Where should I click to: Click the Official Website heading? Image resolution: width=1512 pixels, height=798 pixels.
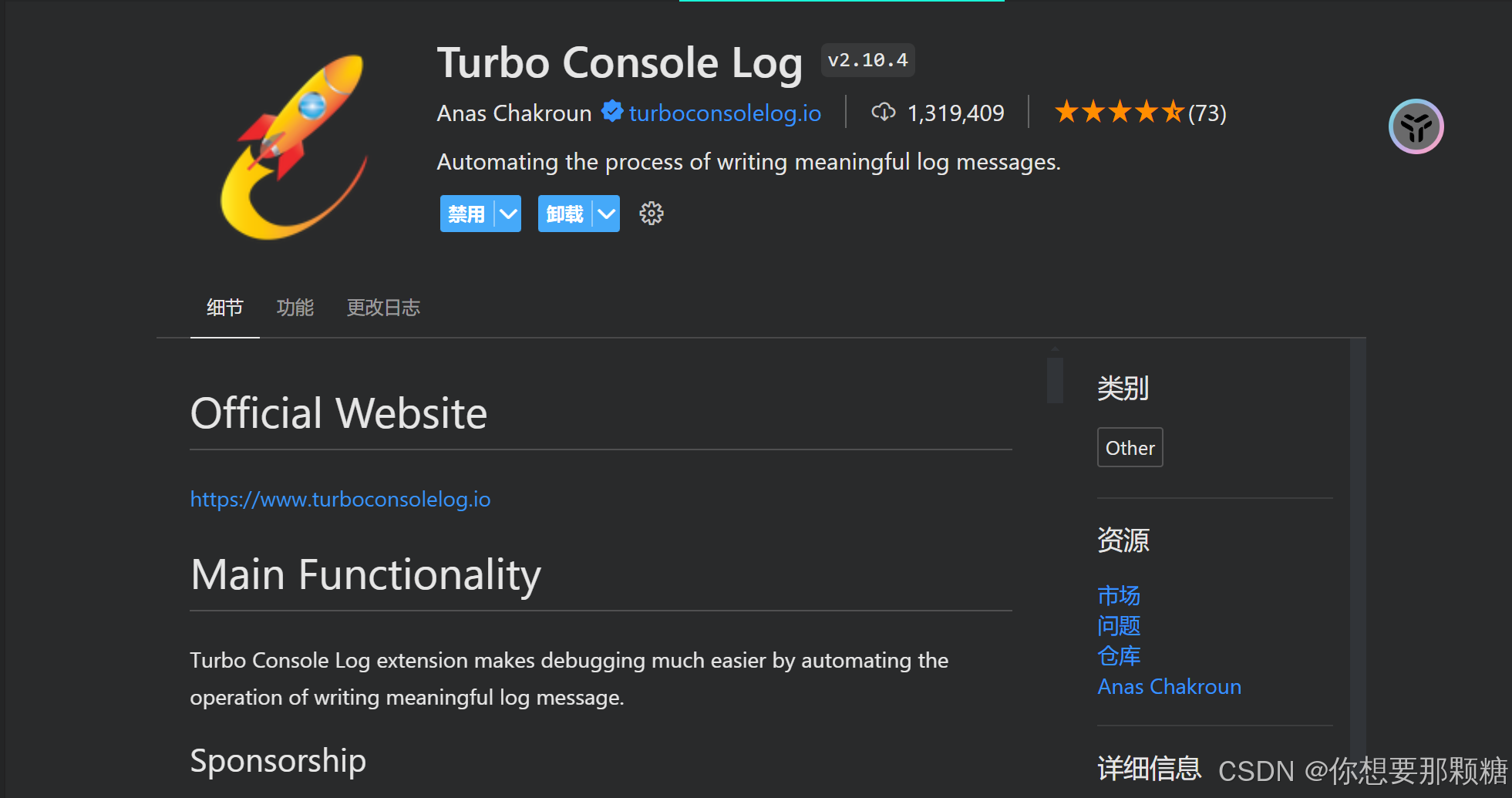(x=338, y=413)
